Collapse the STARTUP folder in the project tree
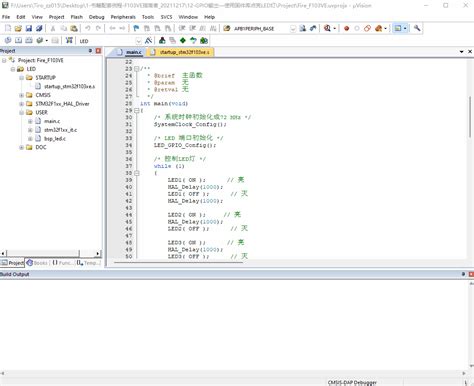This screenshot has width=474, height=386. click(x=21, y=78)
